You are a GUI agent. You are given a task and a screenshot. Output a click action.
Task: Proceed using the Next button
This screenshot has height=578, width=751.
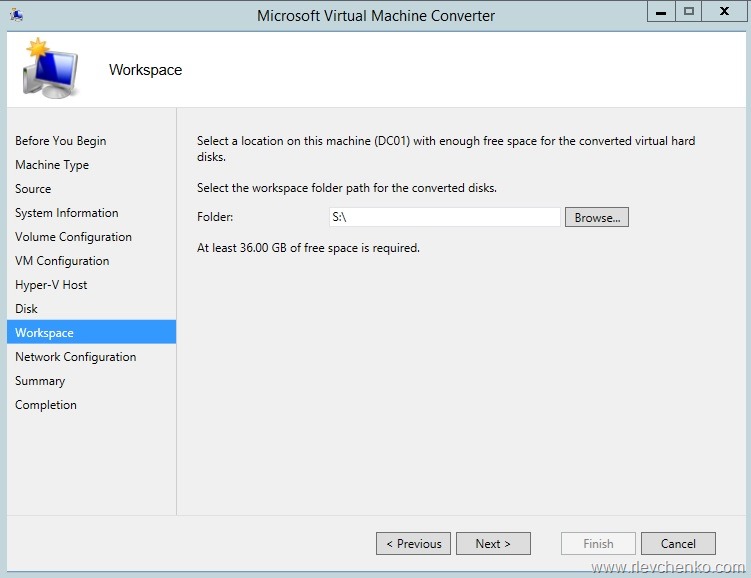(493, 544)
